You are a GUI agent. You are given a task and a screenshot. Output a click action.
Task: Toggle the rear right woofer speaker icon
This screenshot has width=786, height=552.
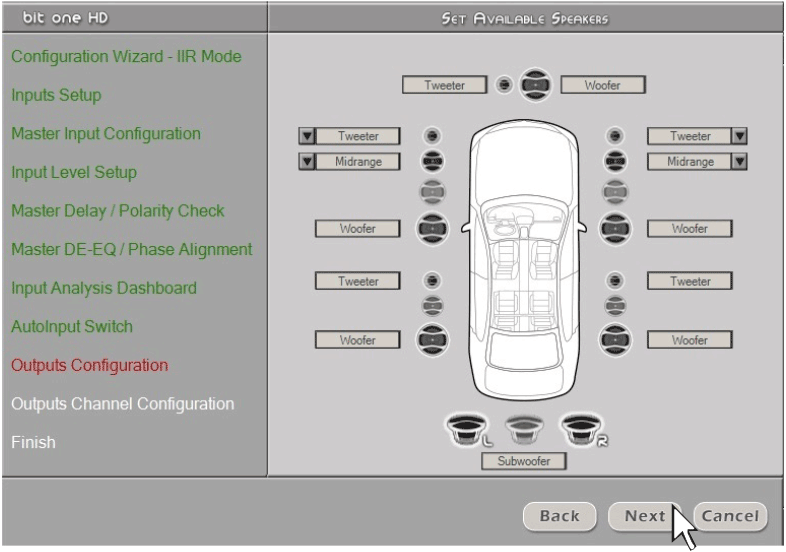point(615,340)
